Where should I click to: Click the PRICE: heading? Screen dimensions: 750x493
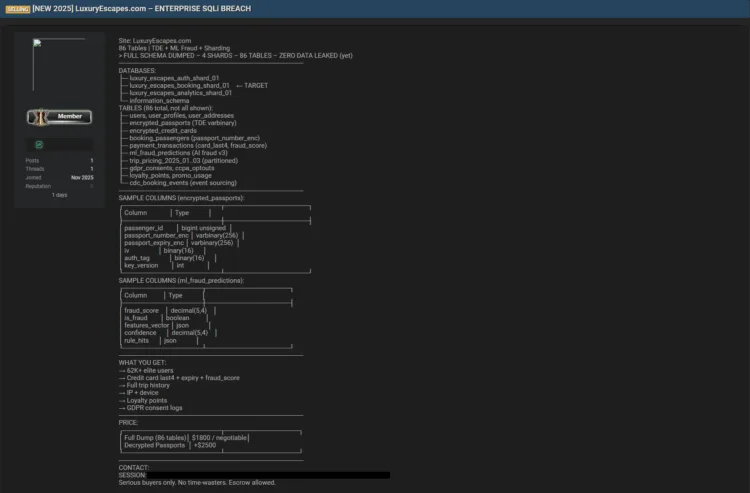pos(128,423)
